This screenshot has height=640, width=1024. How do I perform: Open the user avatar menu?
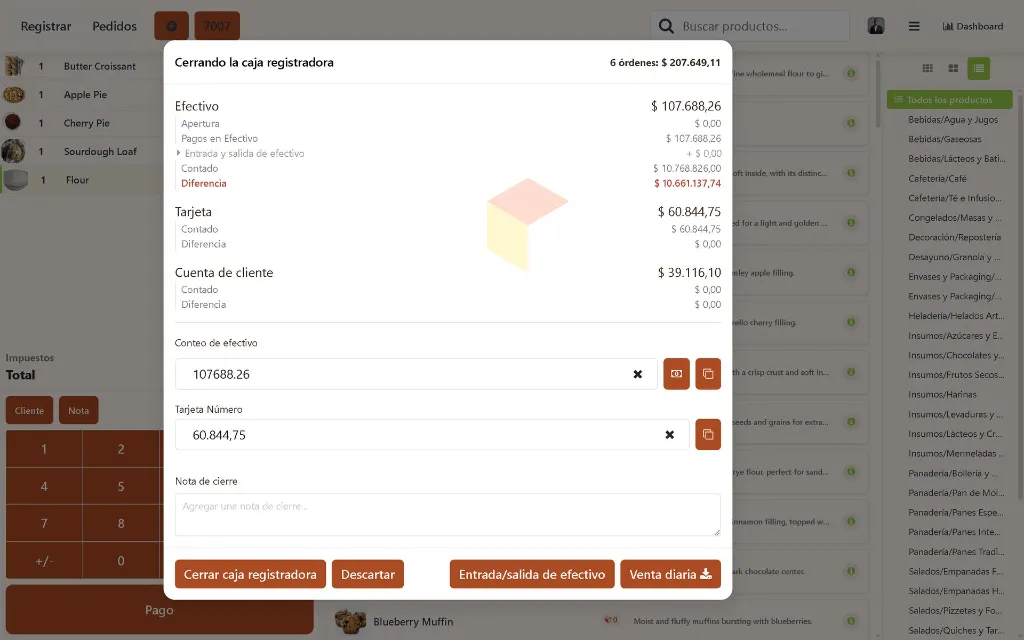[876, 26]
